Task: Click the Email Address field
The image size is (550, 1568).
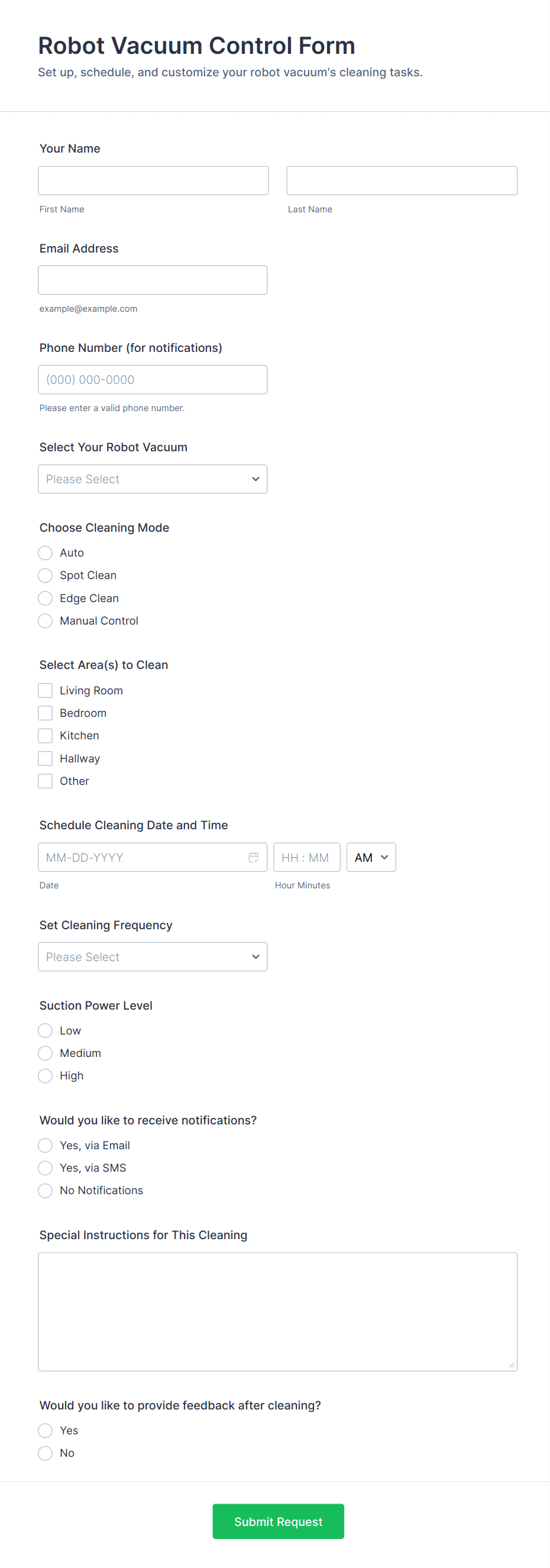Action: pos(152,280)
